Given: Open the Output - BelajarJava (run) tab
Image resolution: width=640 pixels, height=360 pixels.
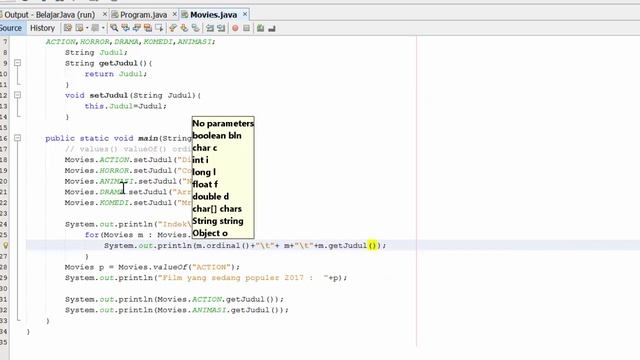Looking at the screenshot, I should [x=49, y=15].
